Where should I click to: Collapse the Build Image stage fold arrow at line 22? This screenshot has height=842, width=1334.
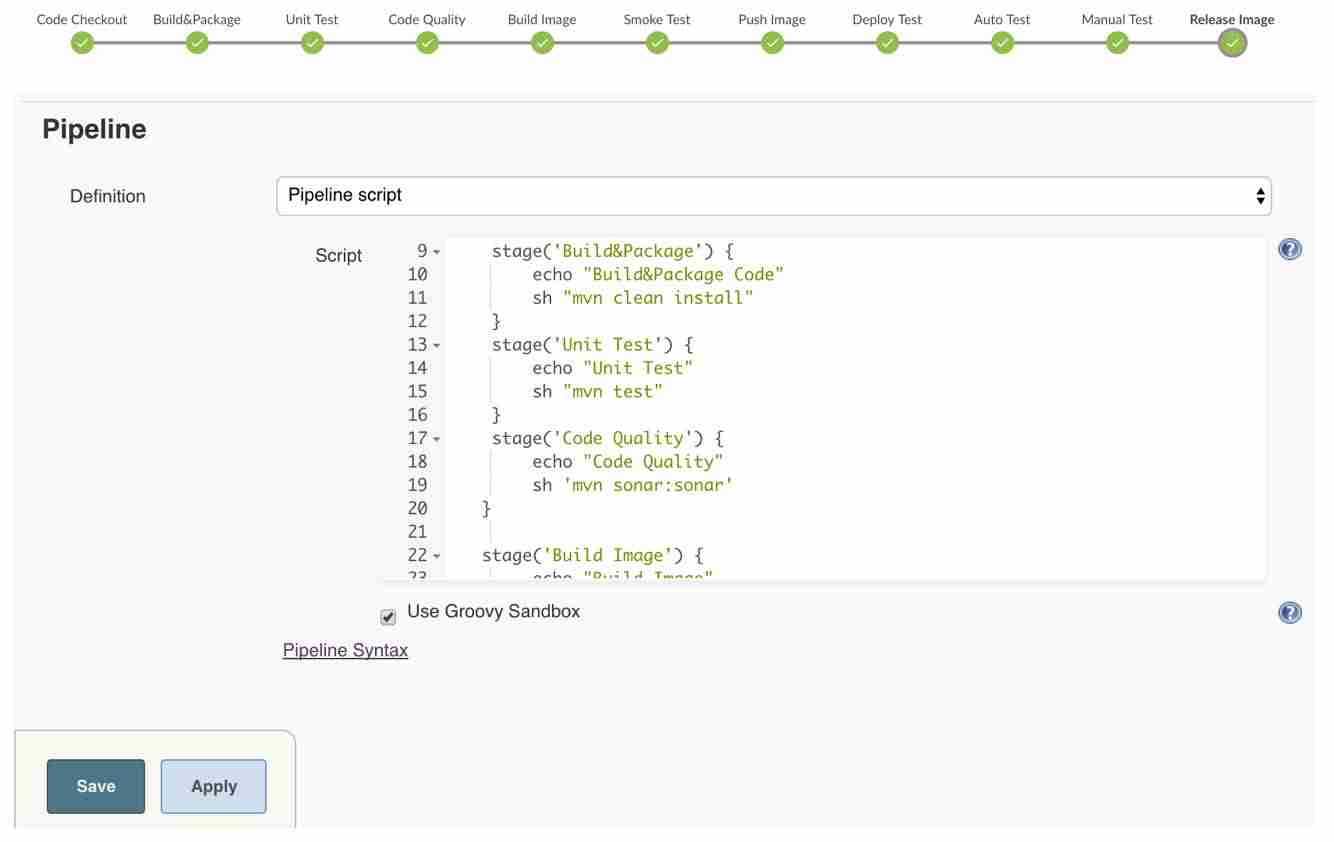437,556
